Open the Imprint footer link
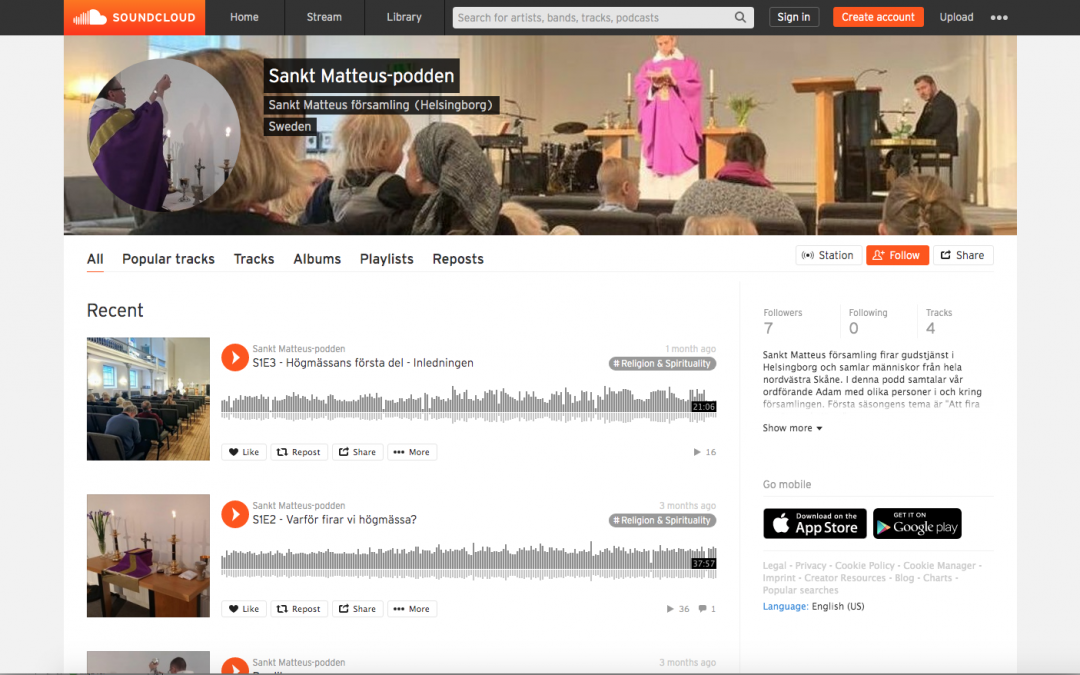The image size is (1080, 675). pyautogui.click(x=779, y=578)
